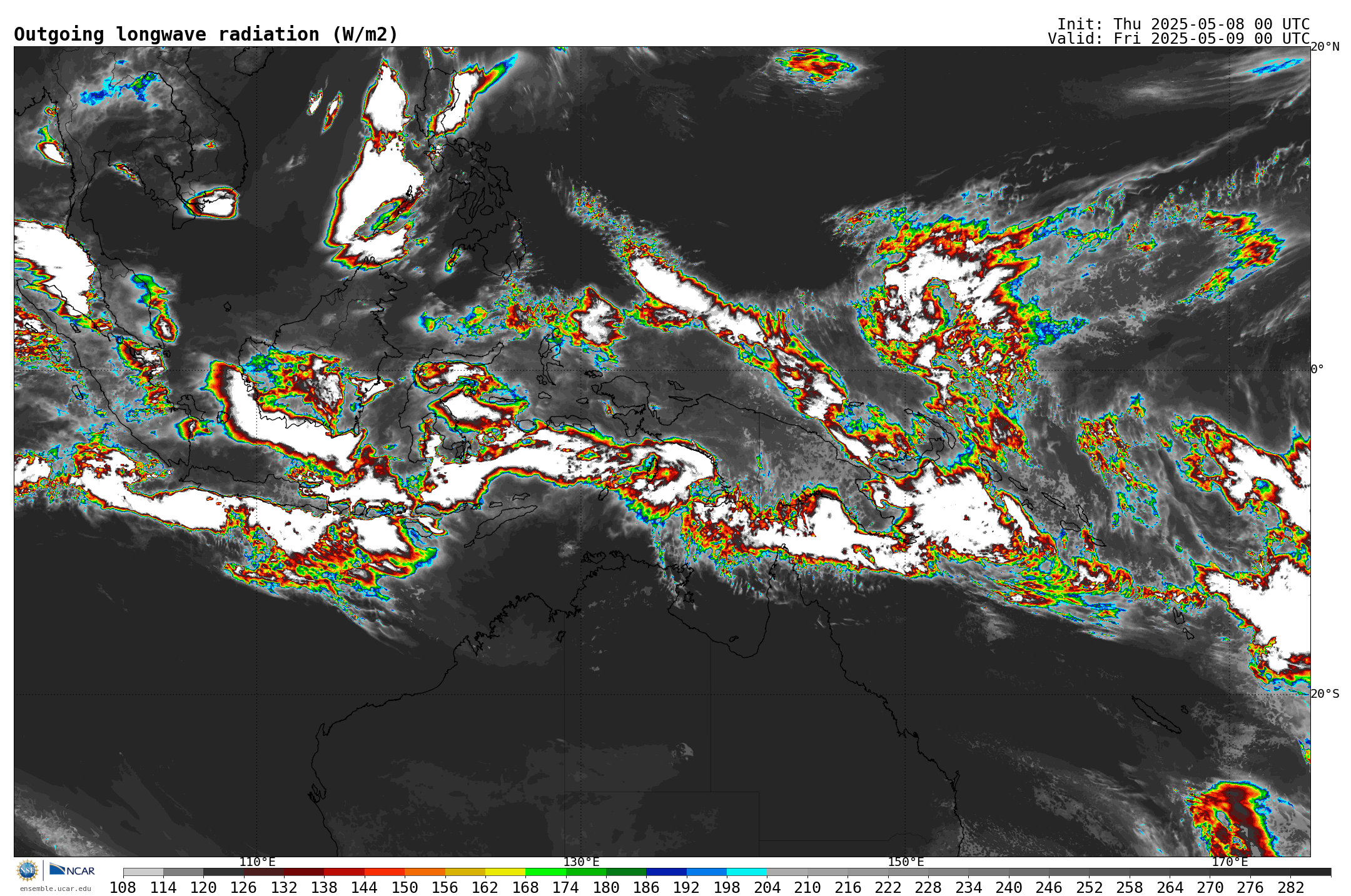Pick the gold colorbar swatch between 156 and 162
1351x896 pixels.
465,872
